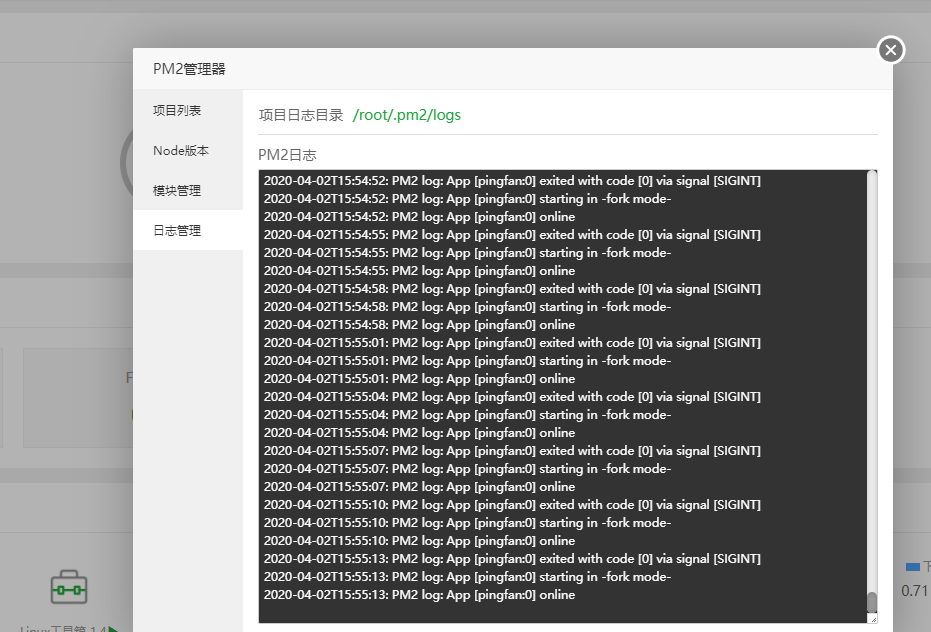Screen dimensions: 931x632
Task: Select the 日志管理 tab
Action: click(x=188, y=230)
